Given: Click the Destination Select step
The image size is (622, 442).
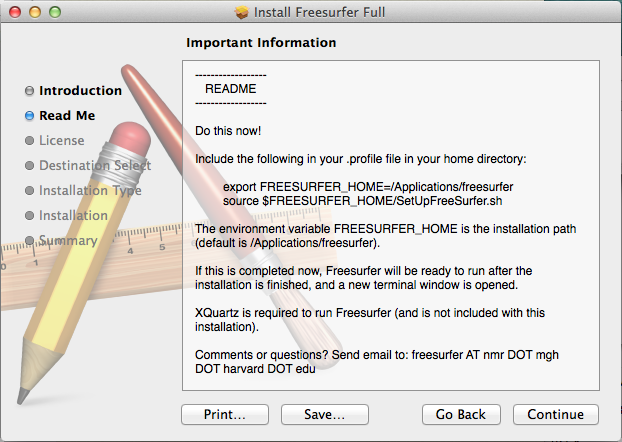Looking at the screenshot, I should (95, 166).
